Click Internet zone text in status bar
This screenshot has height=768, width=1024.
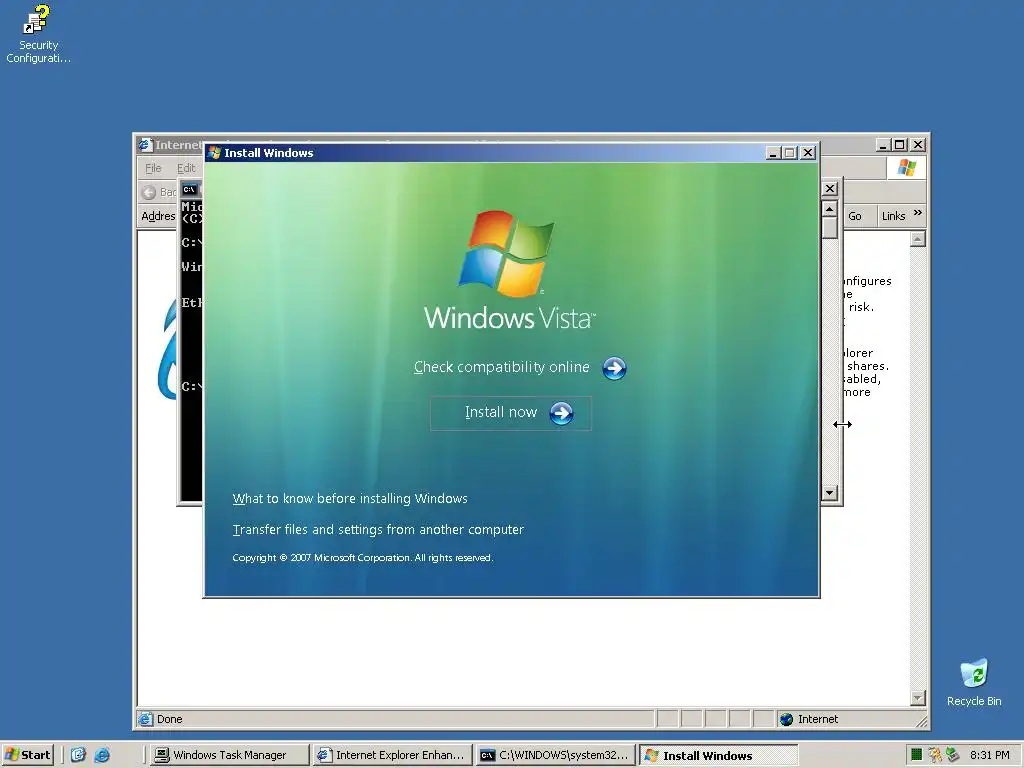(818, 719)
